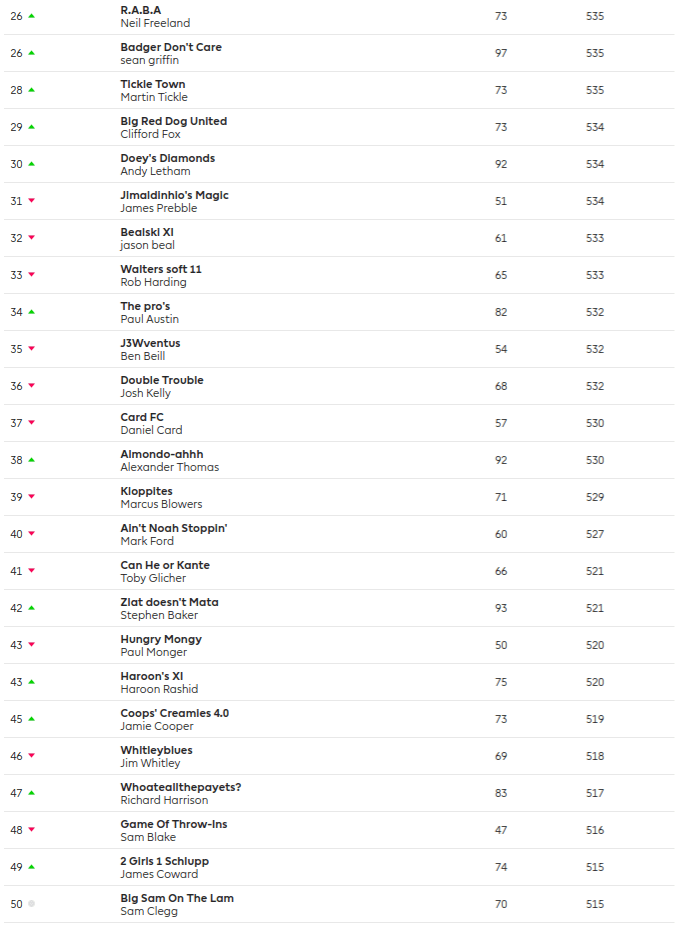Open Big Red Dog United team link

click(173, 121)
